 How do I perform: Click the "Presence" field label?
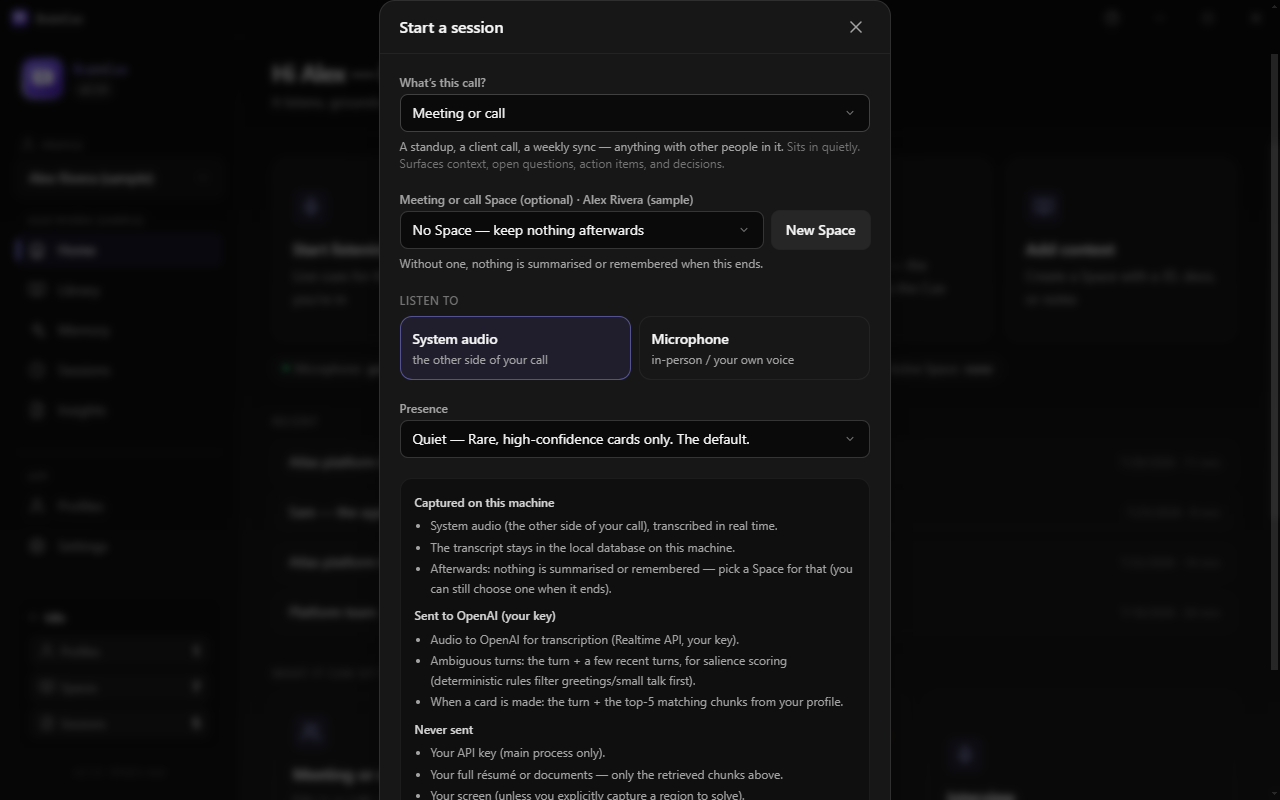[423, 409]
